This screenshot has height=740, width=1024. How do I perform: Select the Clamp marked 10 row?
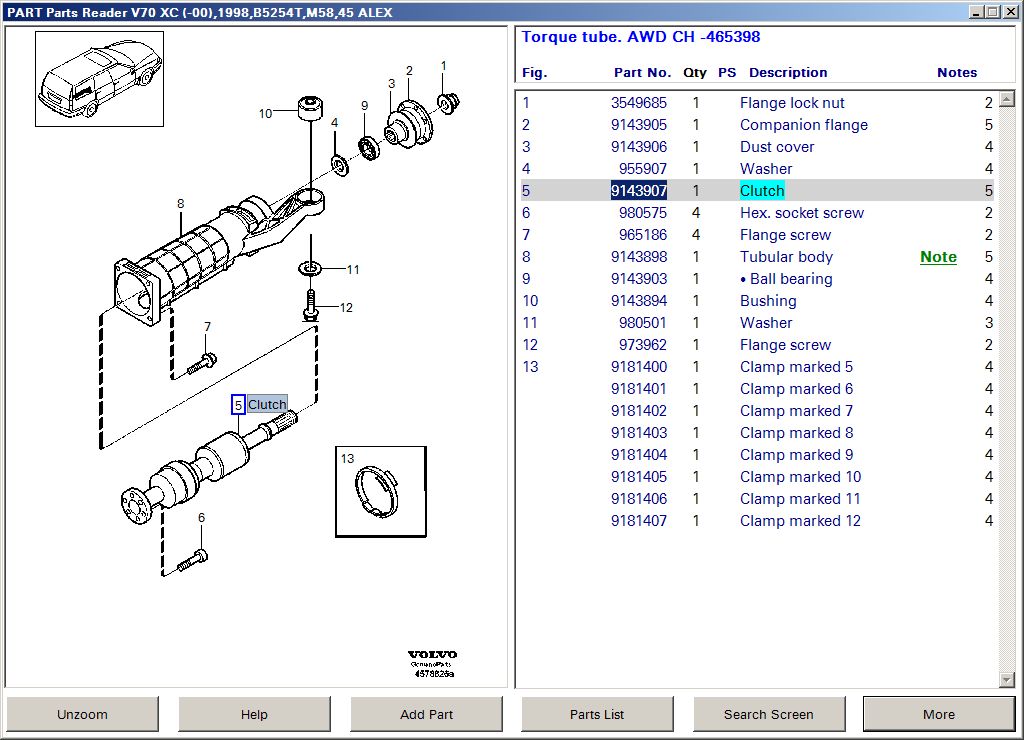coord(758,477)
